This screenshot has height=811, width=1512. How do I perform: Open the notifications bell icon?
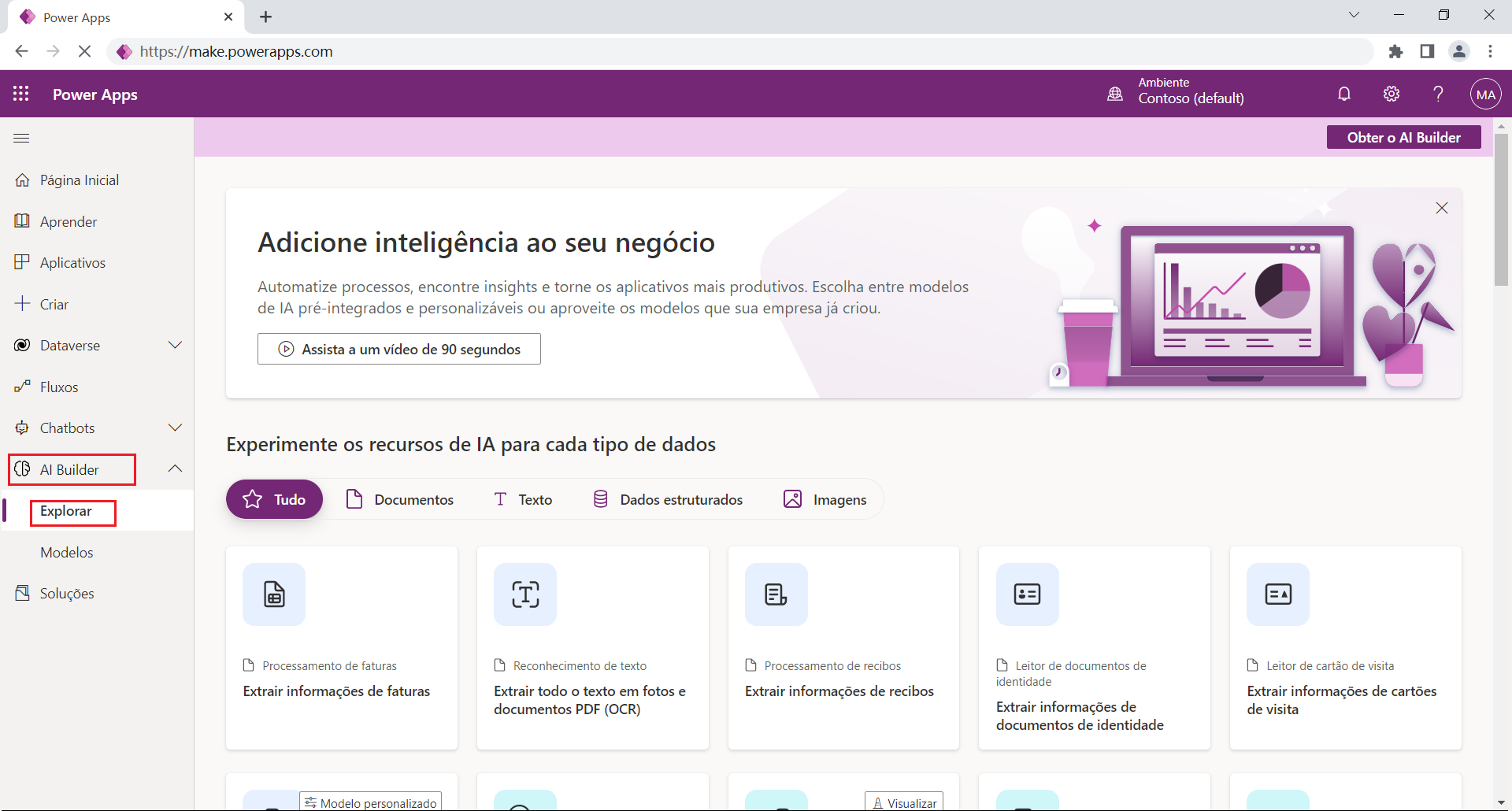pos(1344,94)
